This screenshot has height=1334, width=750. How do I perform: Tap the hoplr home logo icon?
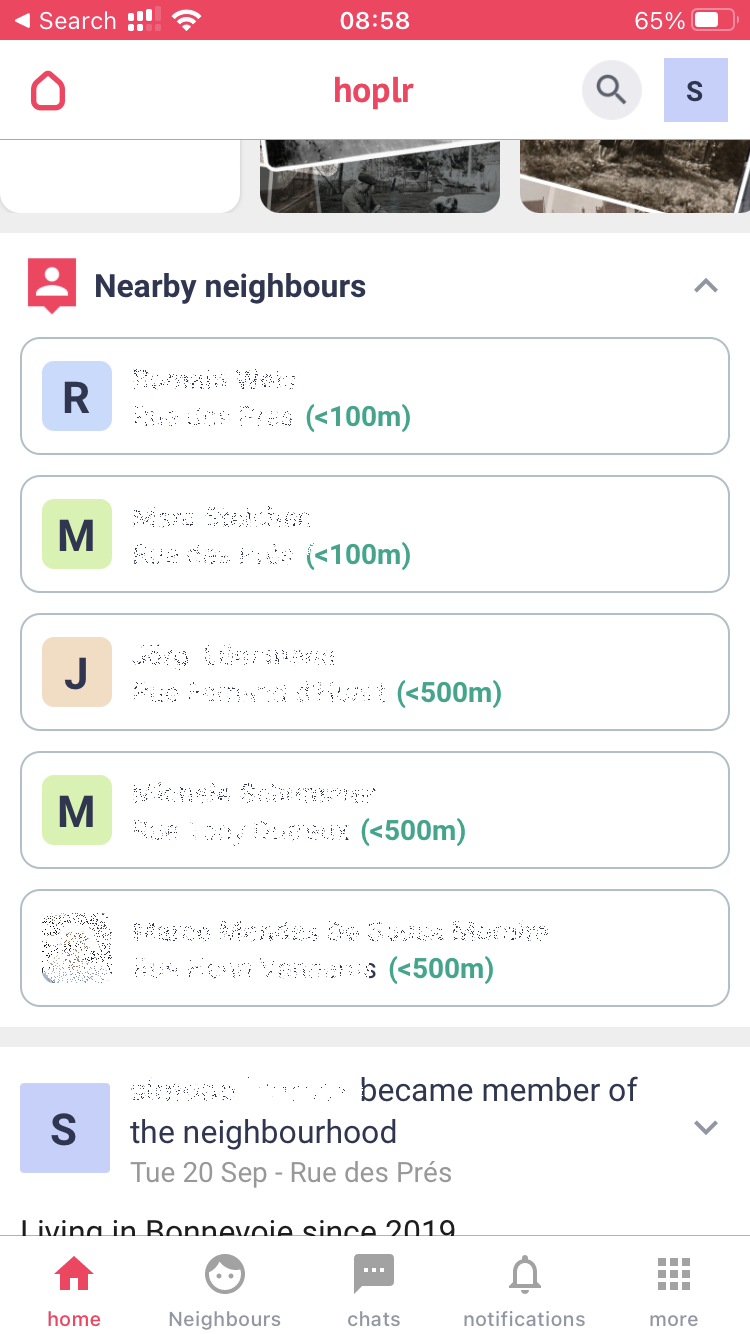(48, 91)
